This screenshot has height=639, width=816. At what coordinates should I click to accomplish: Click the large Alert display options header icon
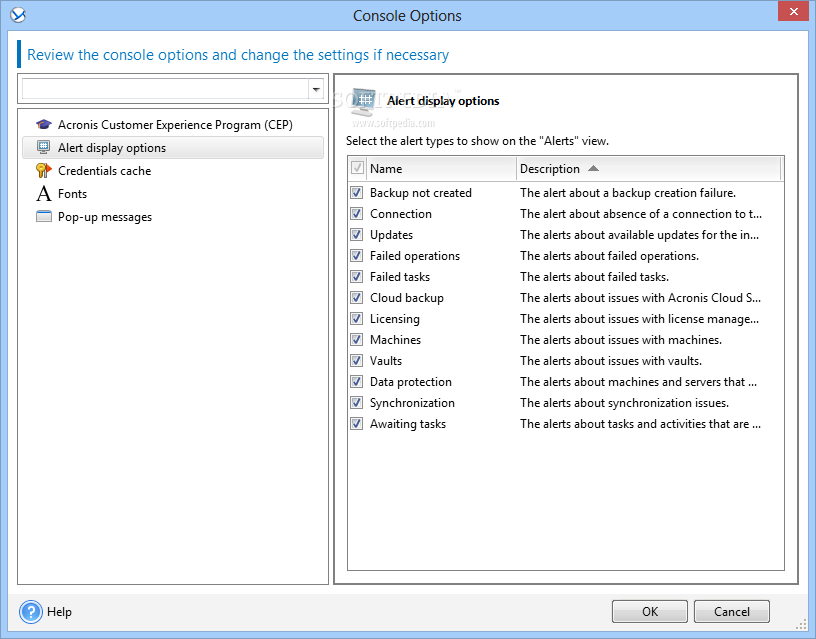[363, 100]
